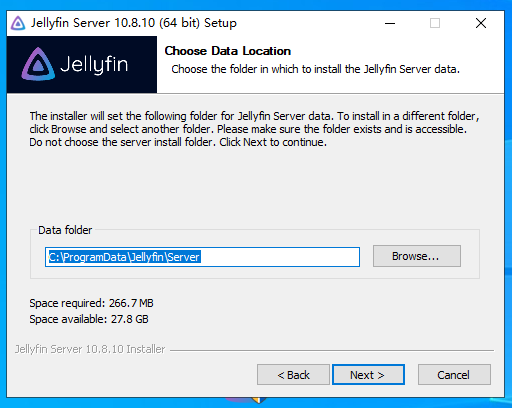
Task: Minimize the Jellyfin Setup window
Action: tap(390, 23)
